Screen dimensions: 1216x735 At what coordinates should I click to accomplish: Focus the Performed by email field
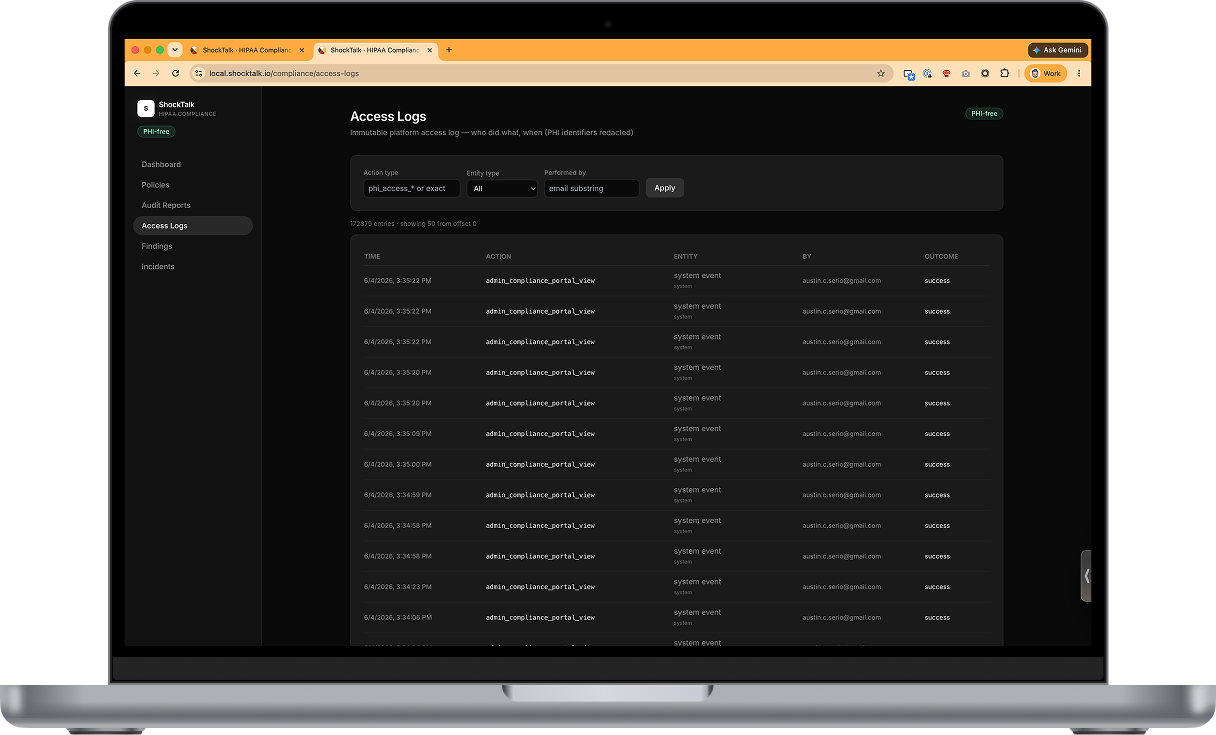tap(591, 188)
